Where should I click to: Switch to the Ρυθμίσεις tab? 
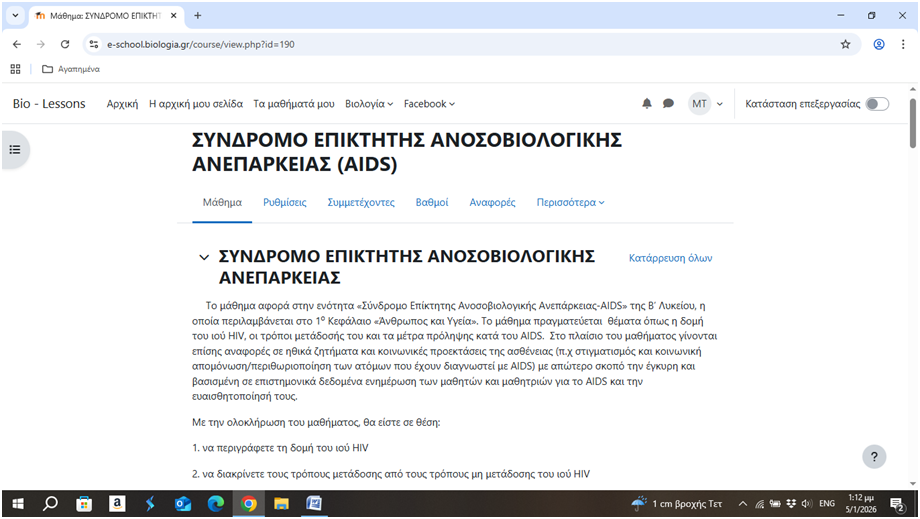pyautogui.click(x=284, y=202)
